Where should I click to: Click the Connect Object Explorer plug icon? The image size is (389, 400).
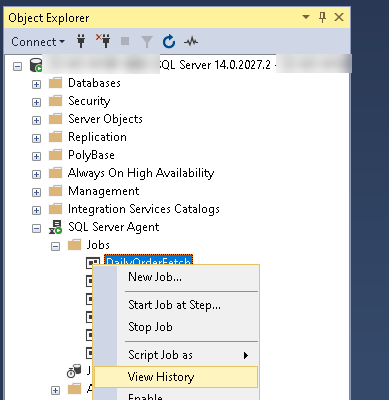pos(81,41)
